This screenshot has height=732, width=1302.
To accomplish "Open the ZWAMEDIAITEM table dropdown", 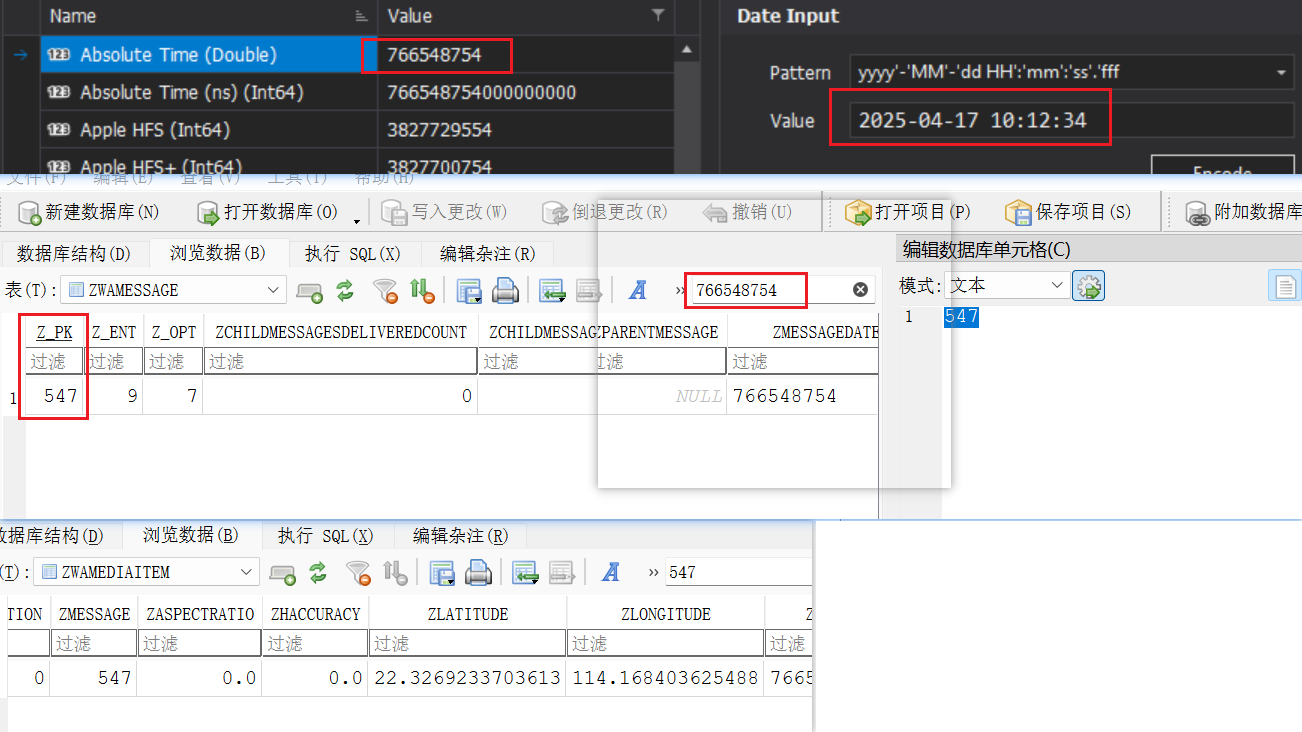I will tap(247, 572).
